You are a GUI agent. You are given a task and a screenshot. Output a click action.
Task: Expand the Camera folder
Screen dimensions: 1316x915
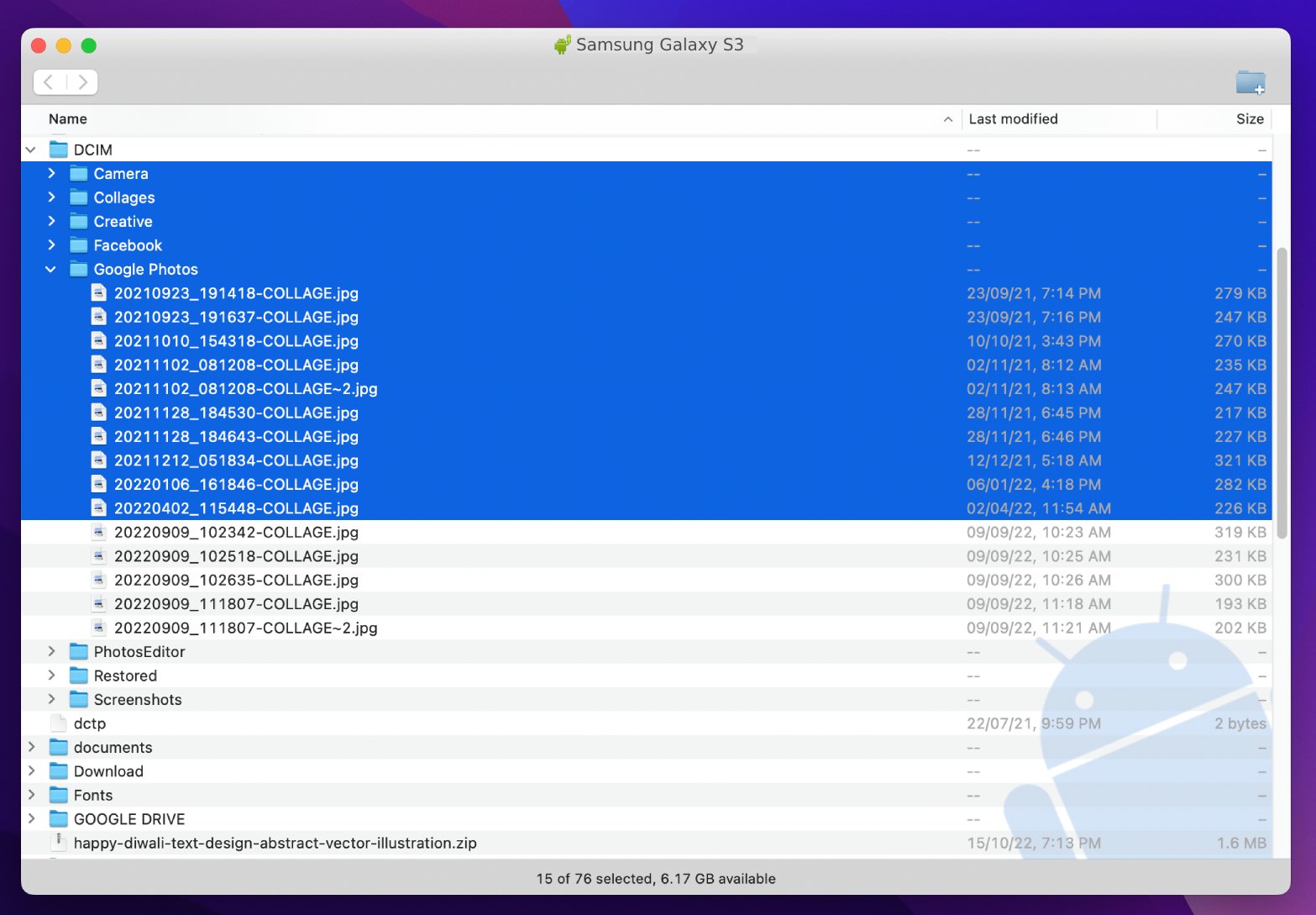pyautogui.click(x=51, y=173)
